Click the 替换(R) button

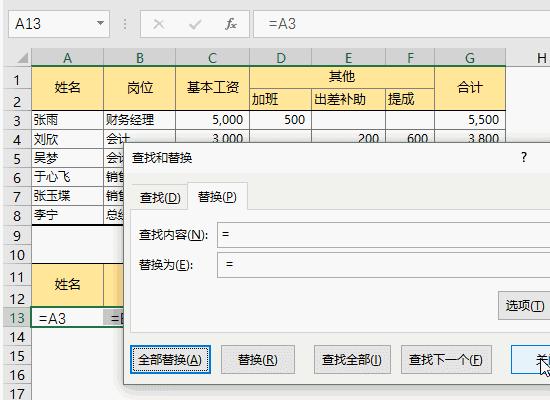258,360
